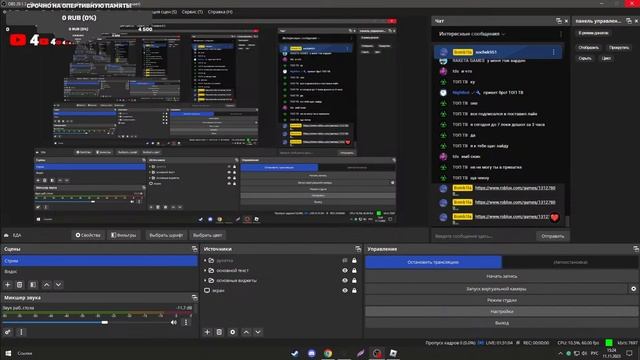This screenshot has height=360, width=640.
Task: Move the scene down with the arrow
Action: (x=58, y=284)
